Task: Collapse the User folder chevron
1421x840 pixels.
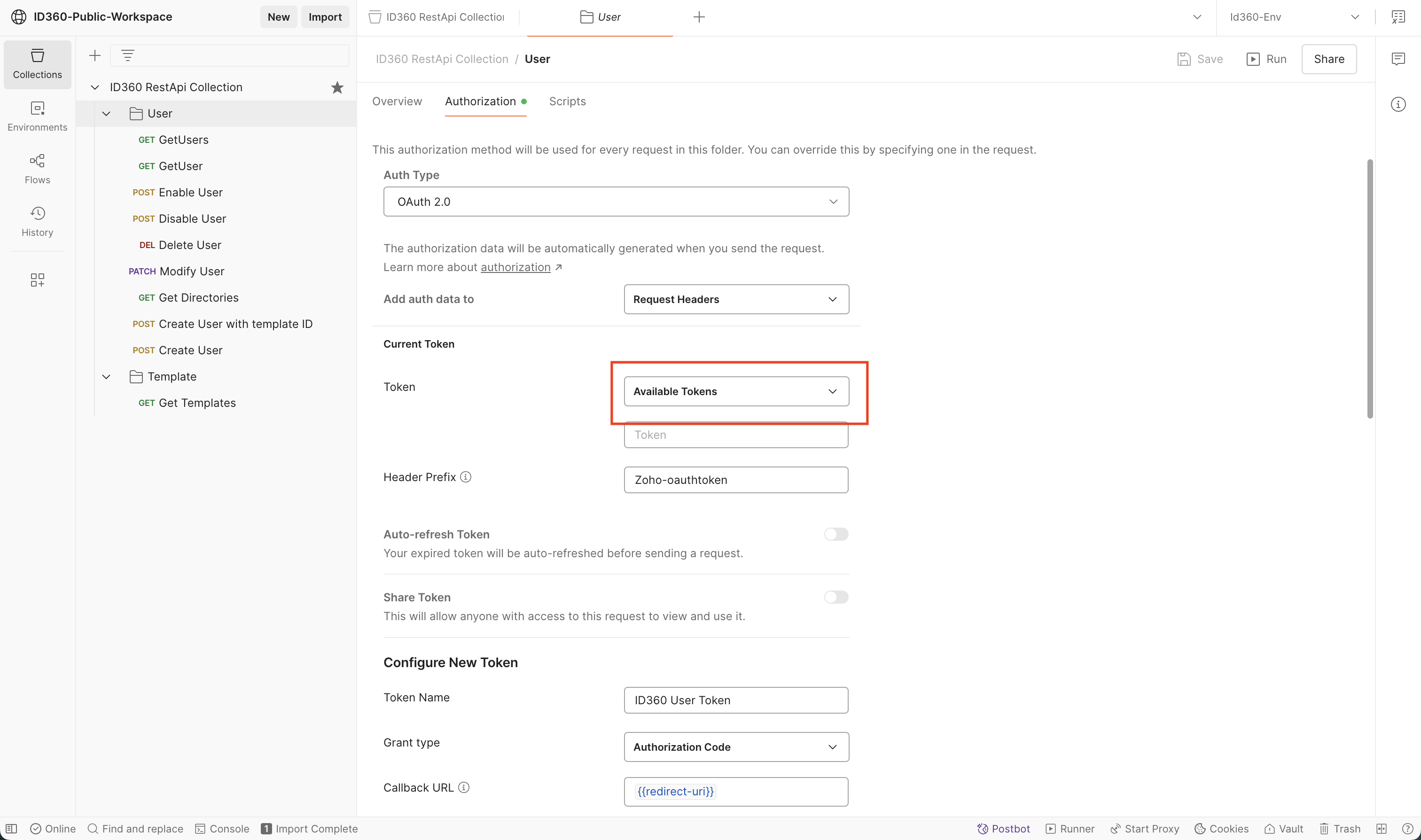Action: coord(106,114)
